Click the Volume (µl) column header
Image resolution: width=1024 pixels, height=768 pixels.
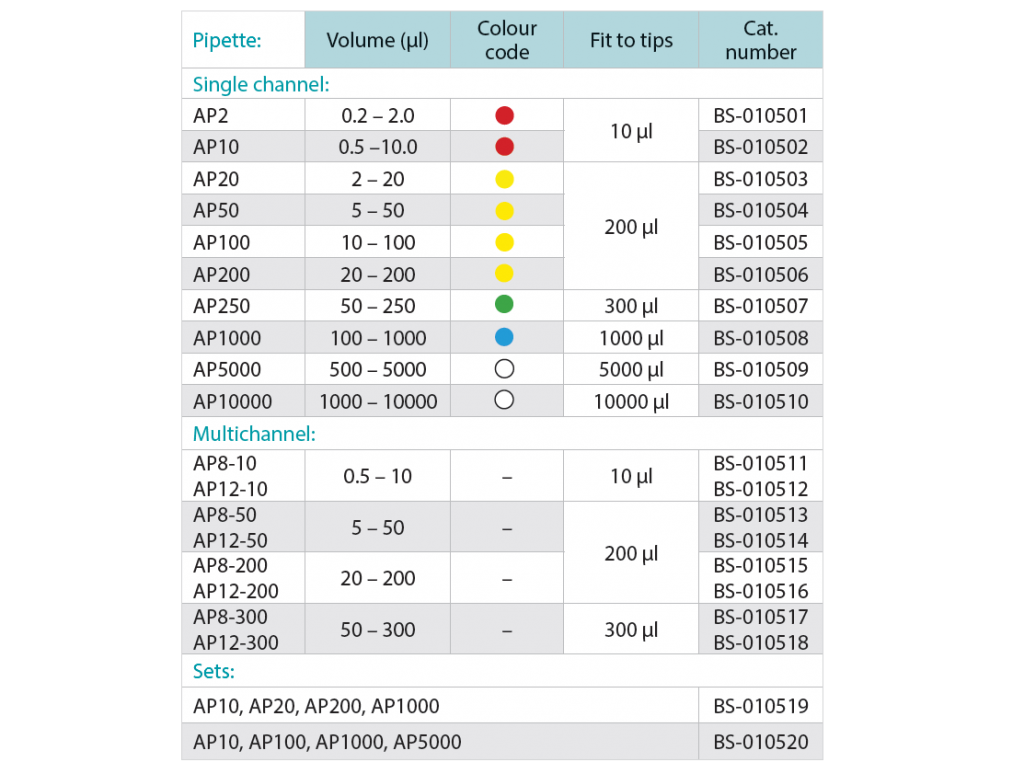(x=377, y=41)
